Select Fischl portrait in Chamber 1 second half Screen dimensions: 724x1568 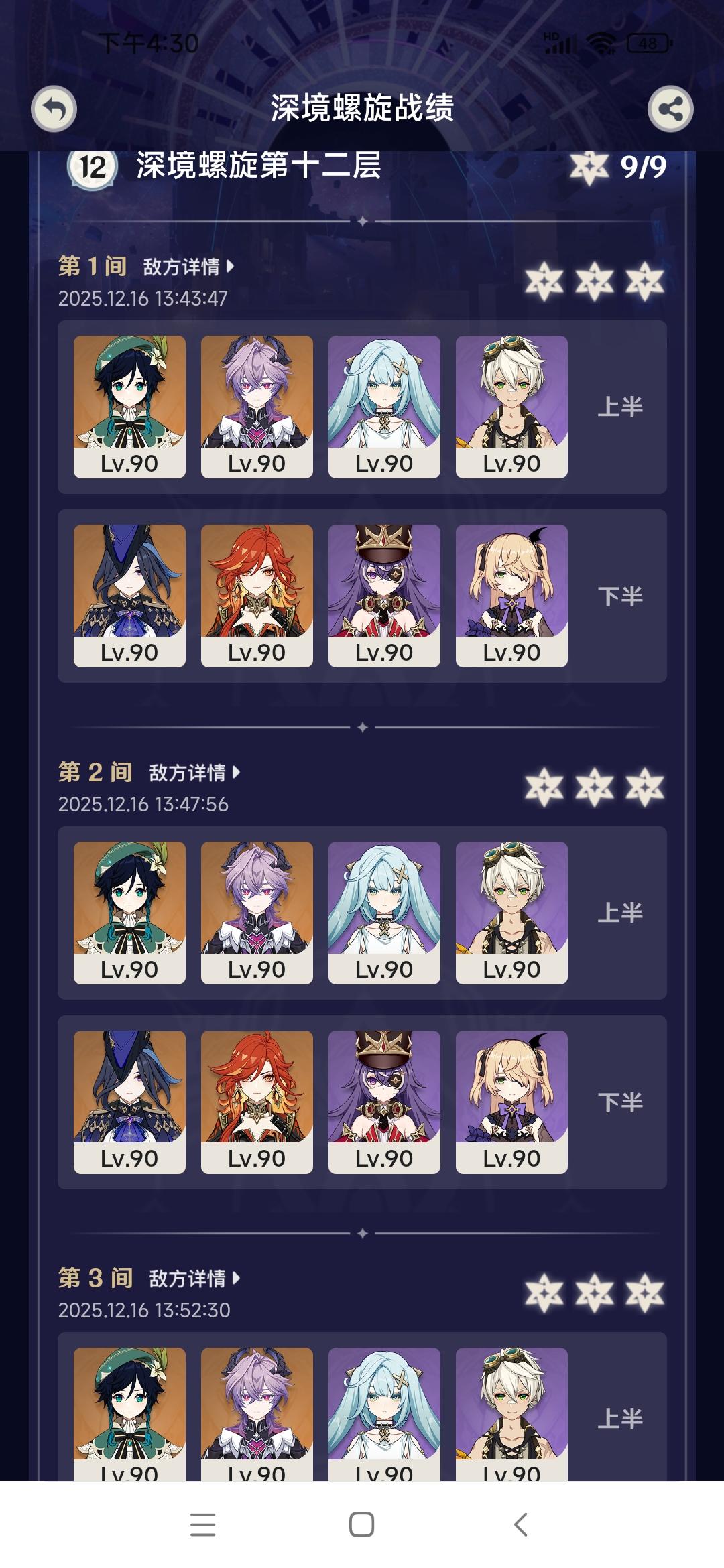click(x=511, y=596)
